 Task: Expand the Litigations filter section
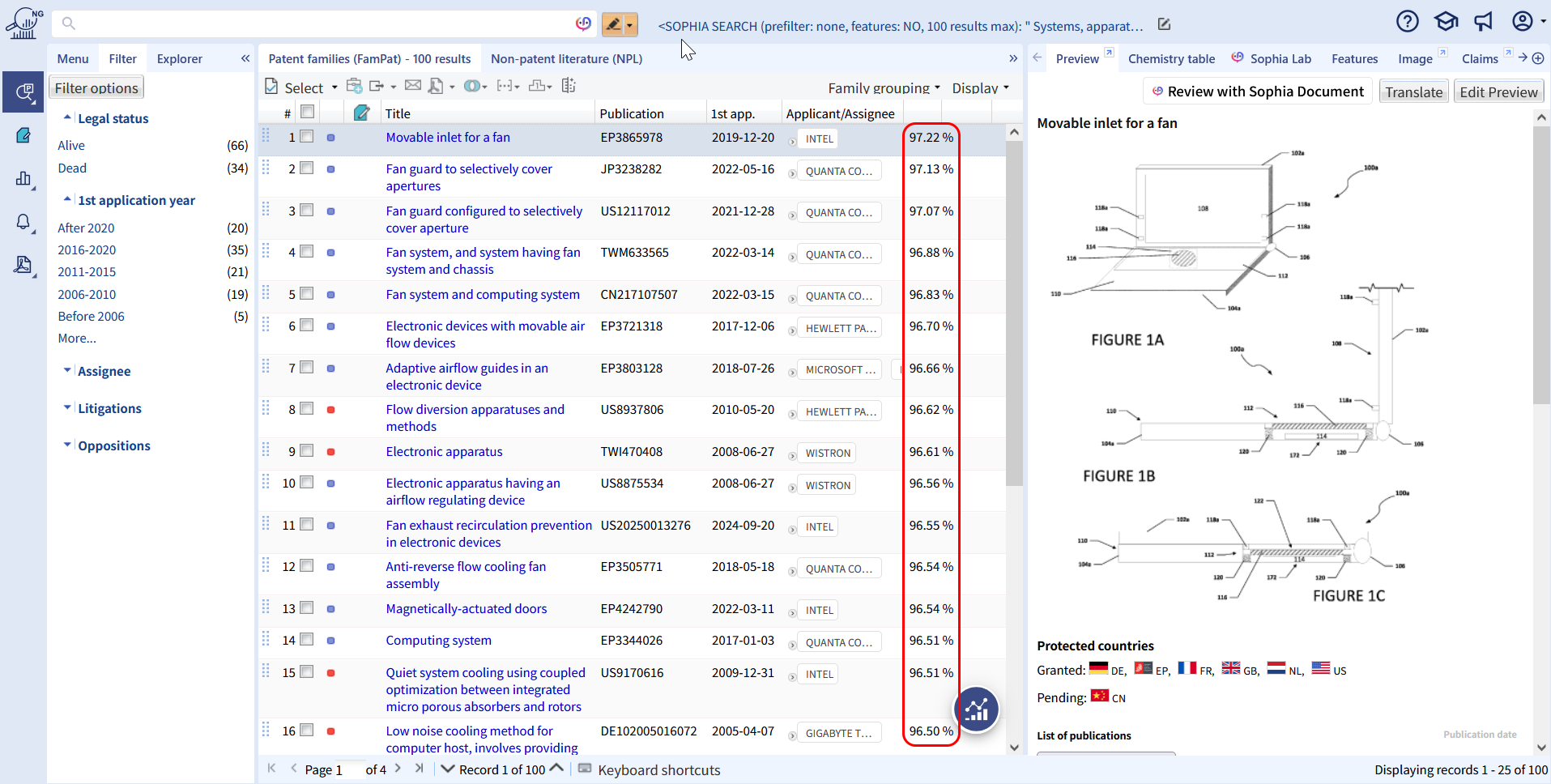(67, 407)
